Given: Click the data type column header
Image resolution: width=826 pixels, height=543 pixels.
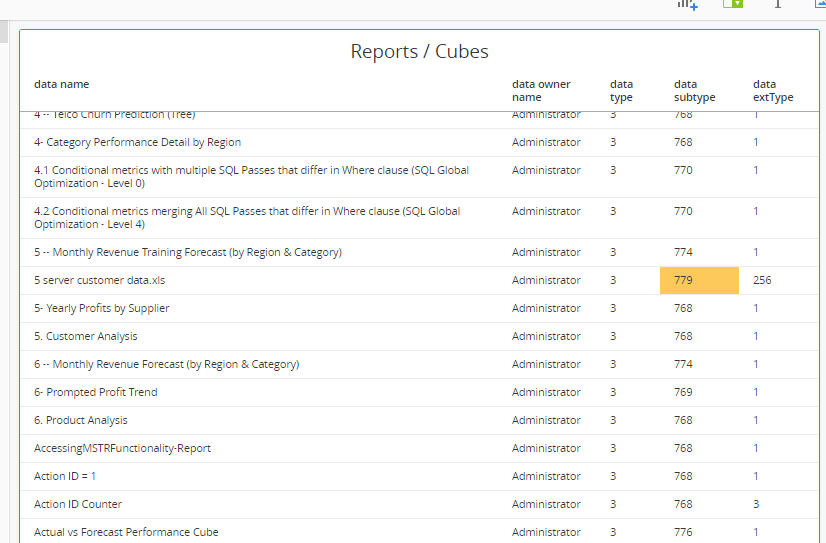Looking at the screenshot, I should pos(621,91).
